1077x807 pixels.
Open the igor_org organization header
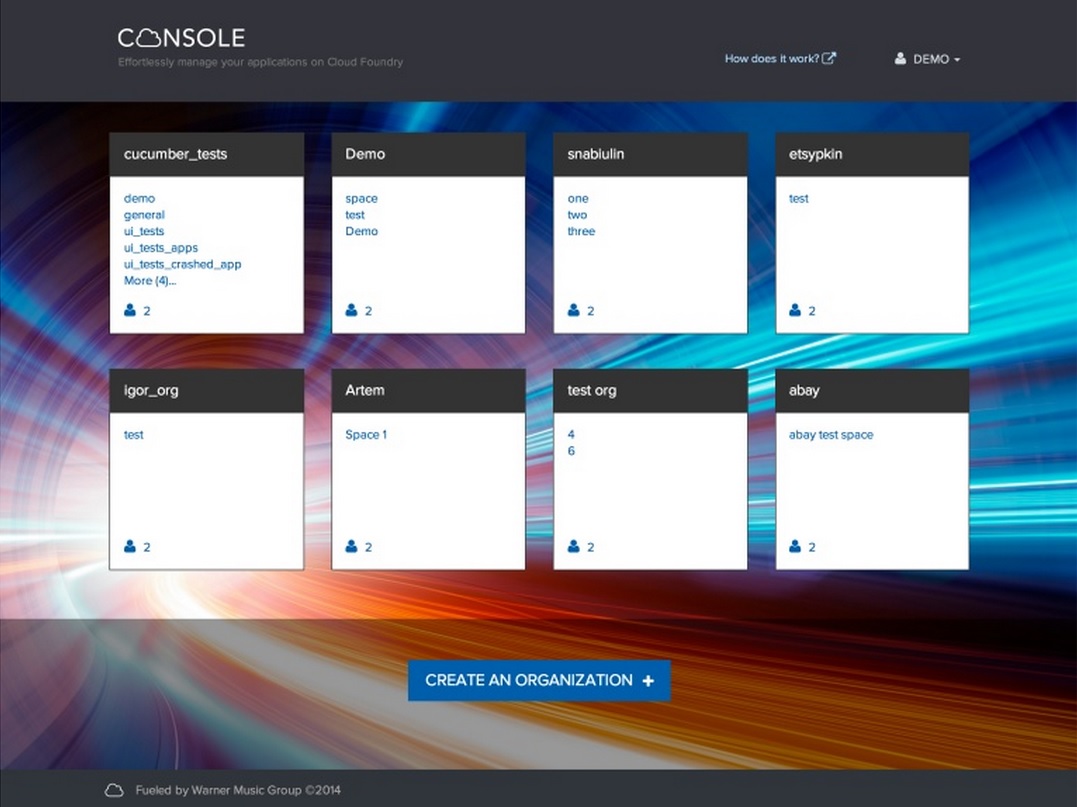point(207,391)
